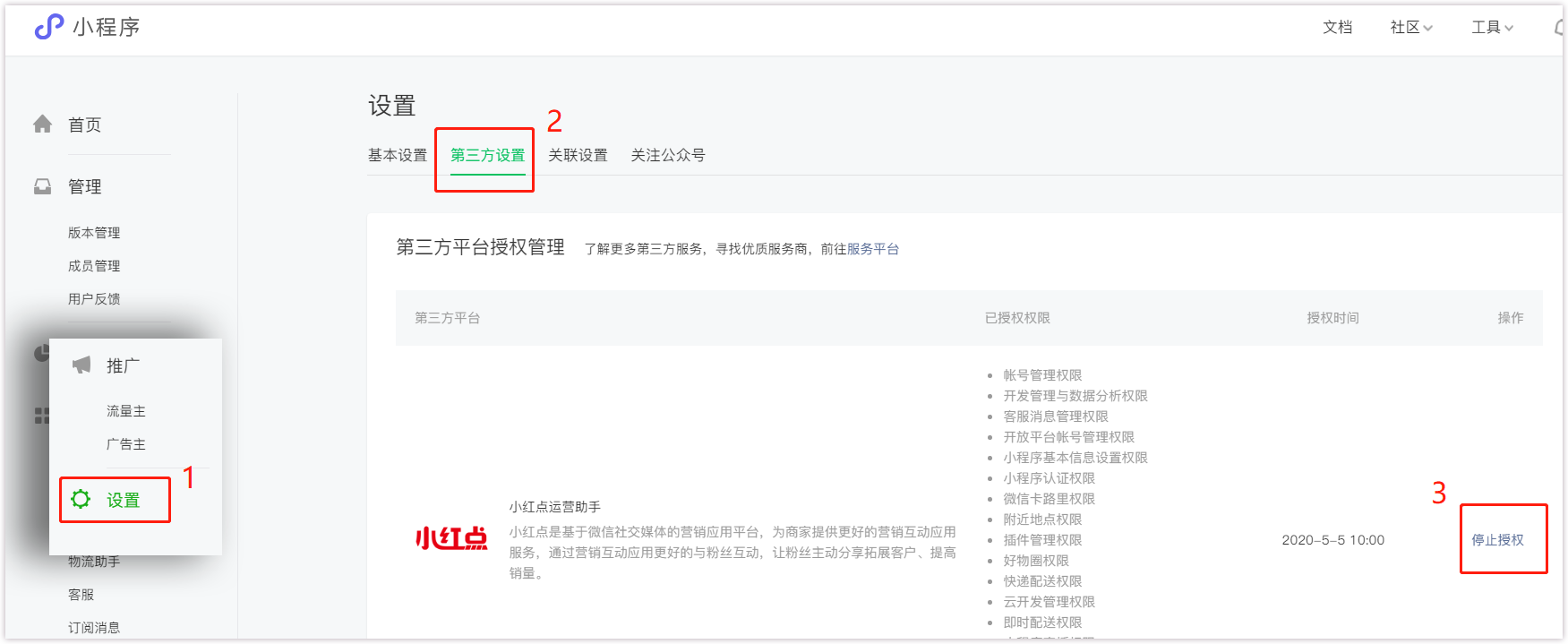The height and width of the screenshot is (644, 1568).
Task: Go to 首页 in sidebar
Action: pos(85,125)
